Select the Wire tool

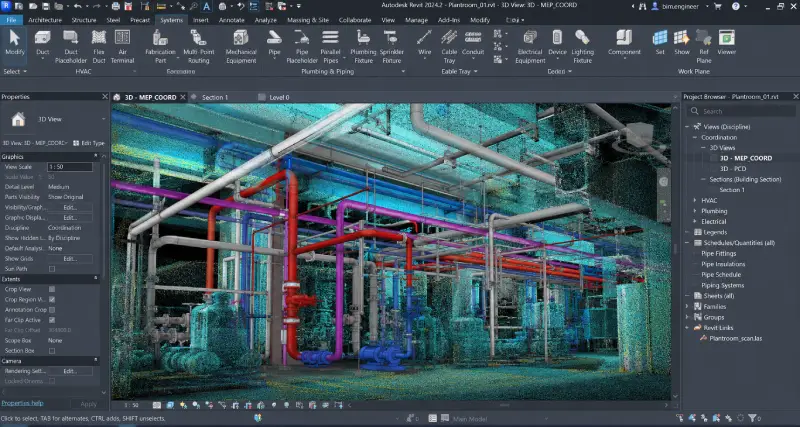[424, 43]
